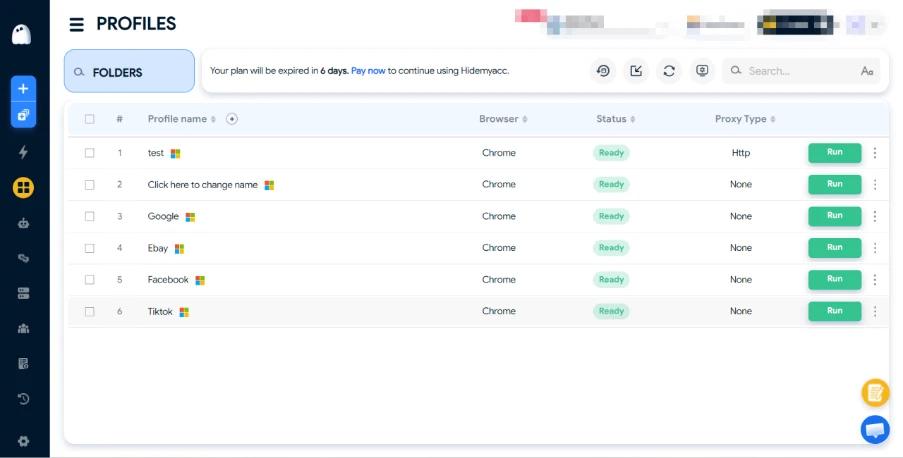
Task: Run the Facebook profile
Action: tap(834, 279)
